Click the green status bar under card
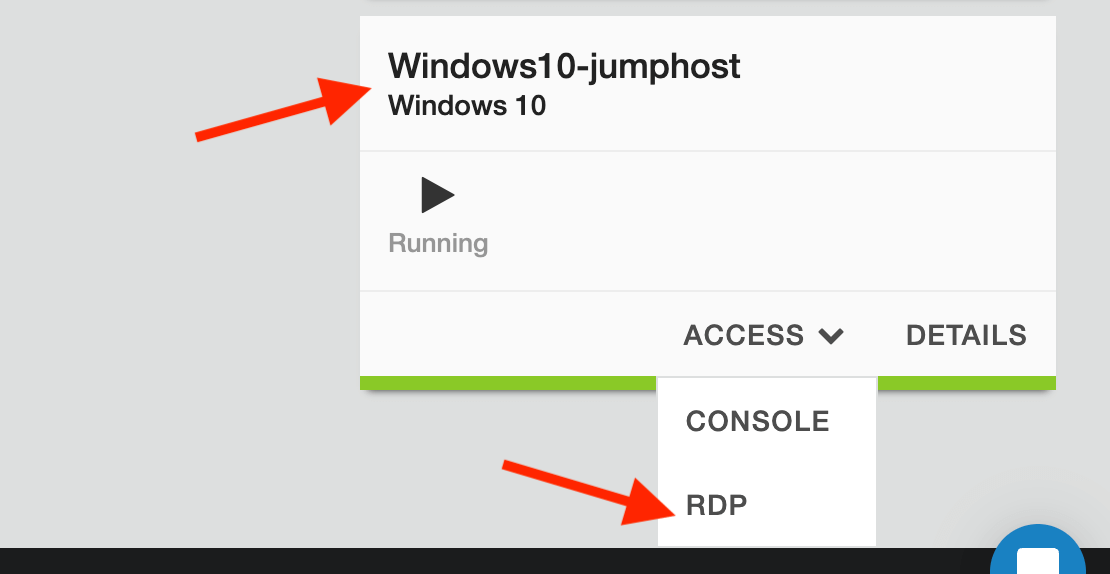Viewport: 1110px width, 574px height. 500,382
